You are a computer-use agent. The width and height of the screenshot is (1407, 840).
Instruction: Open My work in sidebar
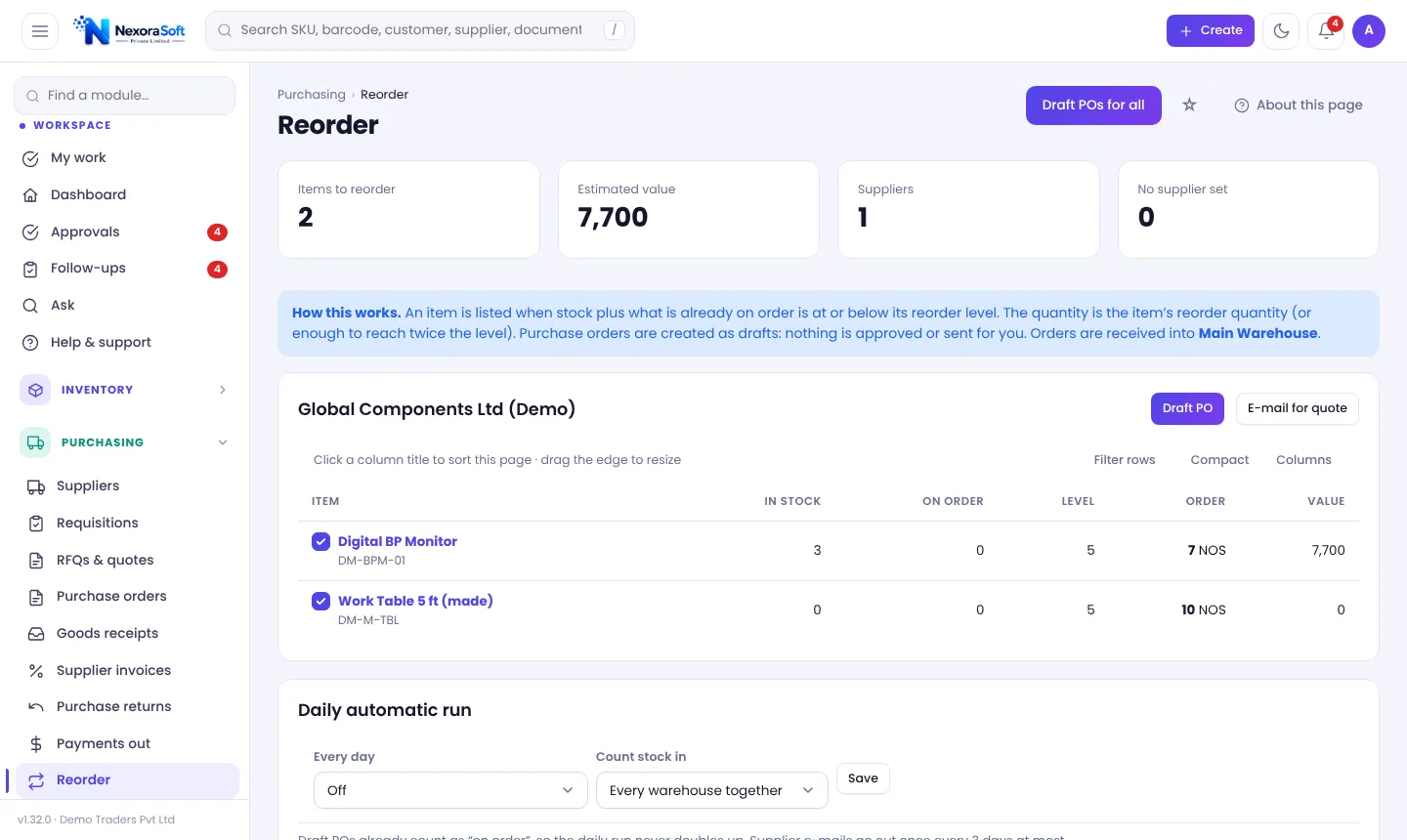(125, 157)
